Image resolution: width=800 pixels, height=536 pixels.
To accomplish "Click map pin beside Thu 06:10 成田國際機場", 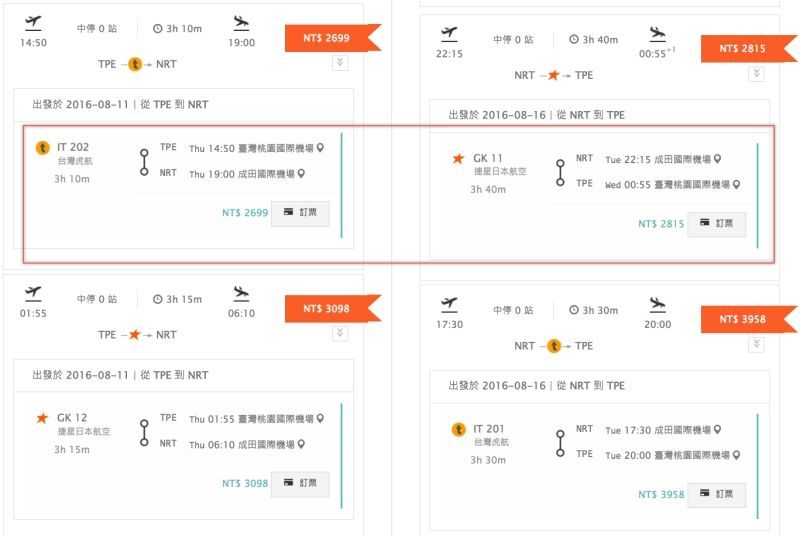I will coord(301,443).
